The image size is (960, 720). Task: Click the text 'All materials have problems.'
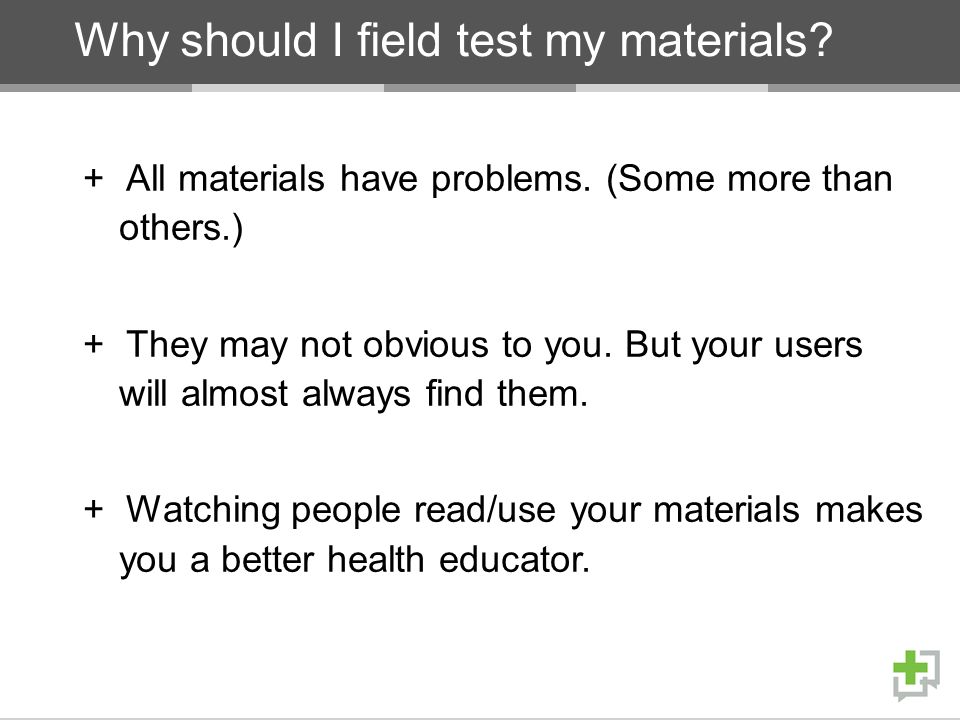pos(359,179)
